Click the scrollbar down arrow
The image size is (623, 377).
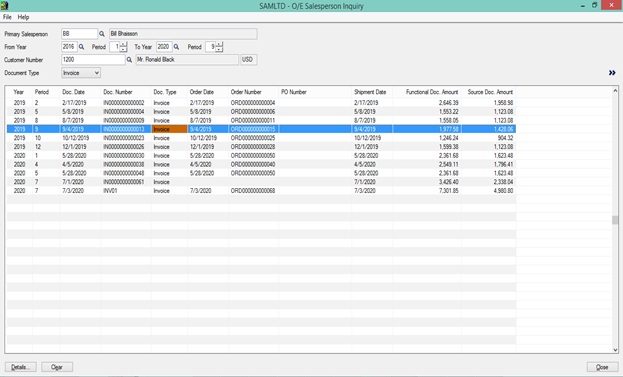[615, 350]
